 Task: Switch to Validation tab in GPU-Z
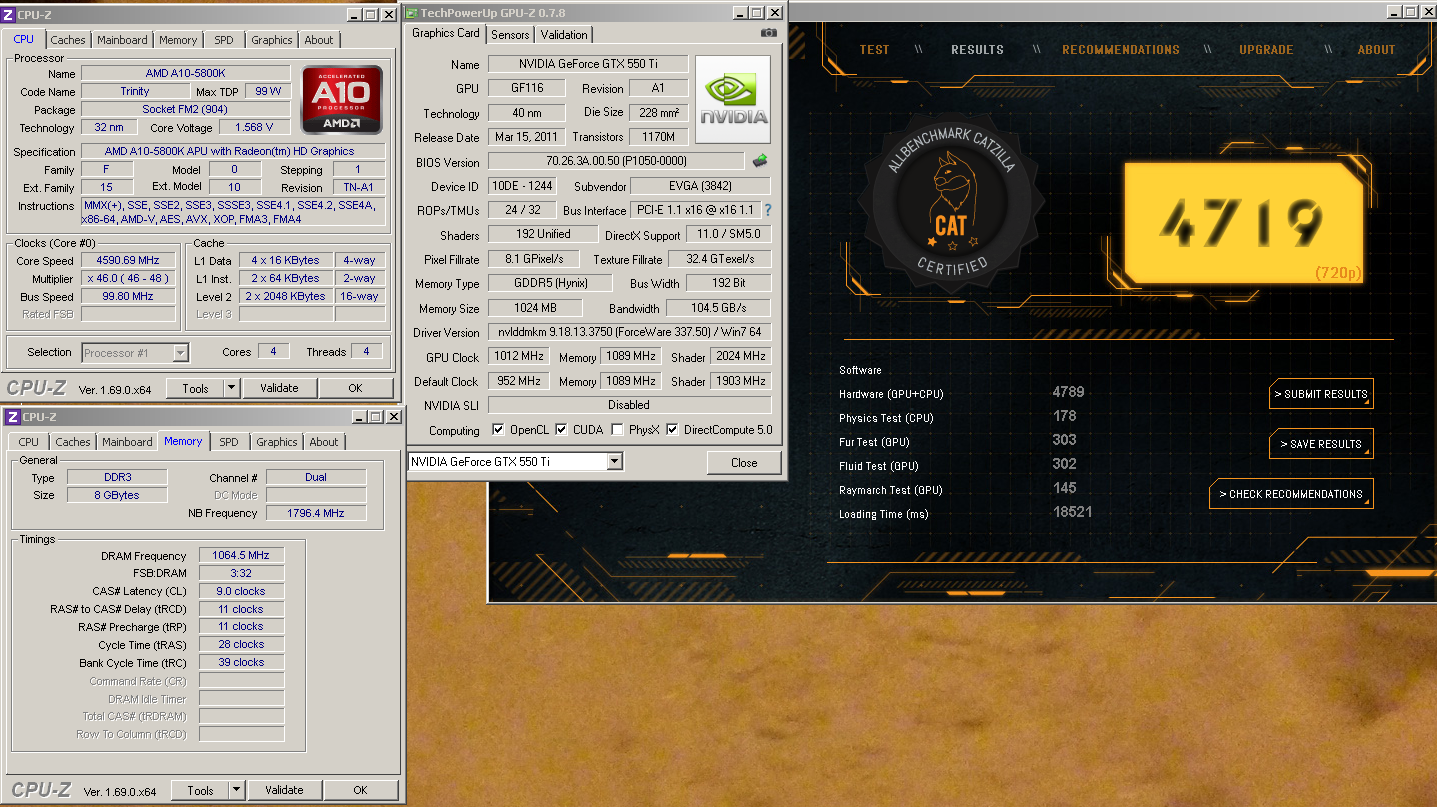564,34
